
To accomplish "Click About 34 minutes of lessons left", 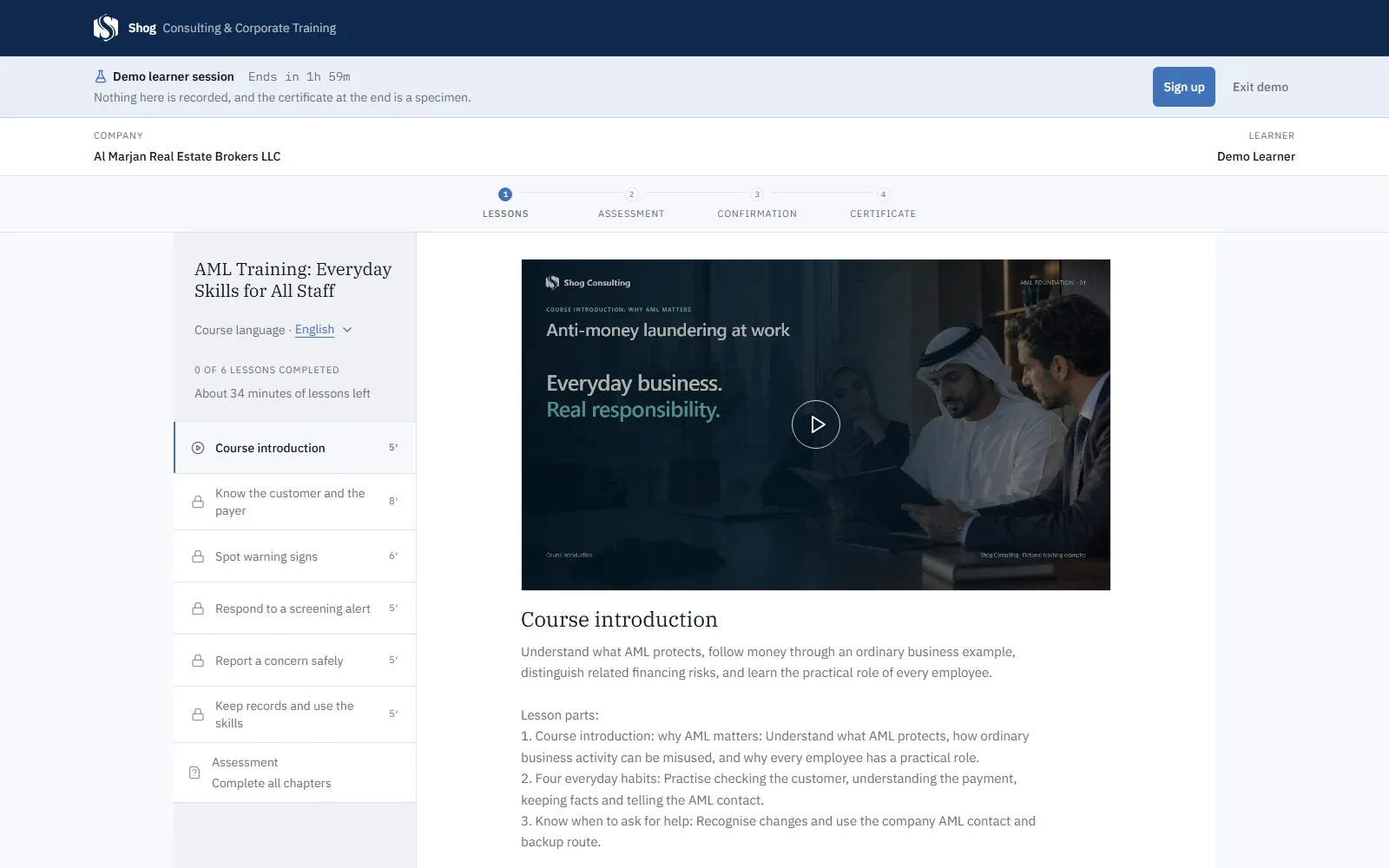I will 282,393.
